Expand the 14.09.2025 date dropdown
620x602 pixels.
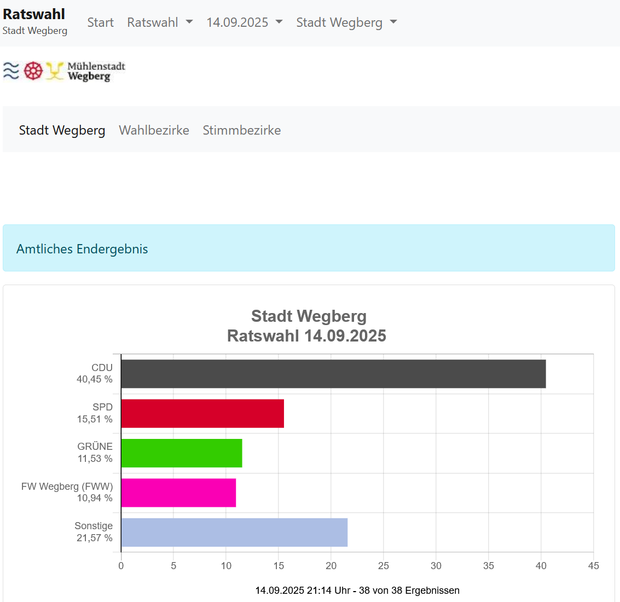tap(244, 22)
